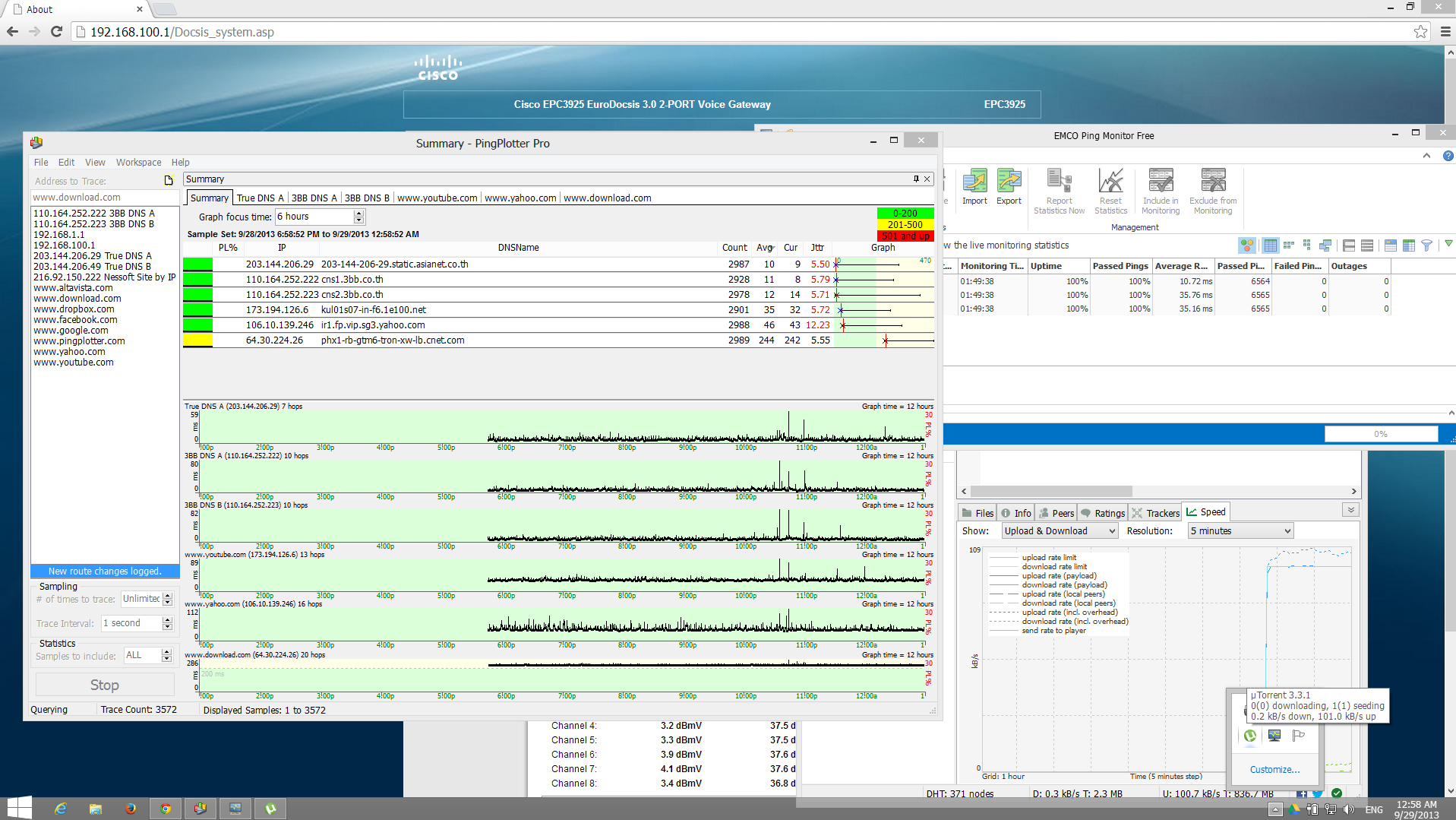Reload the page with the browser refresh icon

click(56, 32)
